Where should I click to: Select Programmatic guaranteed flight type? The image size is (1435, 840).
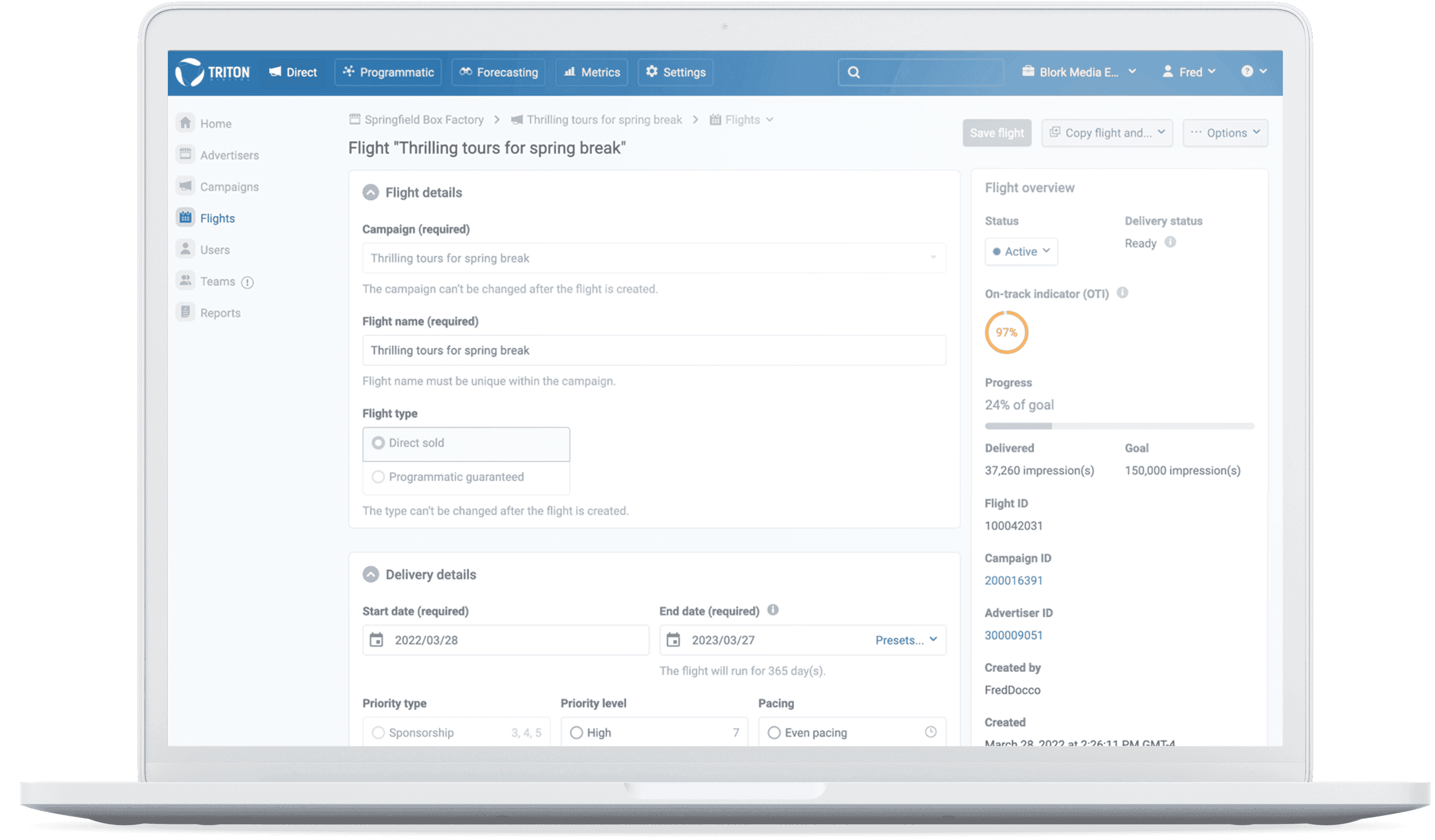pyautogui.click(x=378, y=477)
